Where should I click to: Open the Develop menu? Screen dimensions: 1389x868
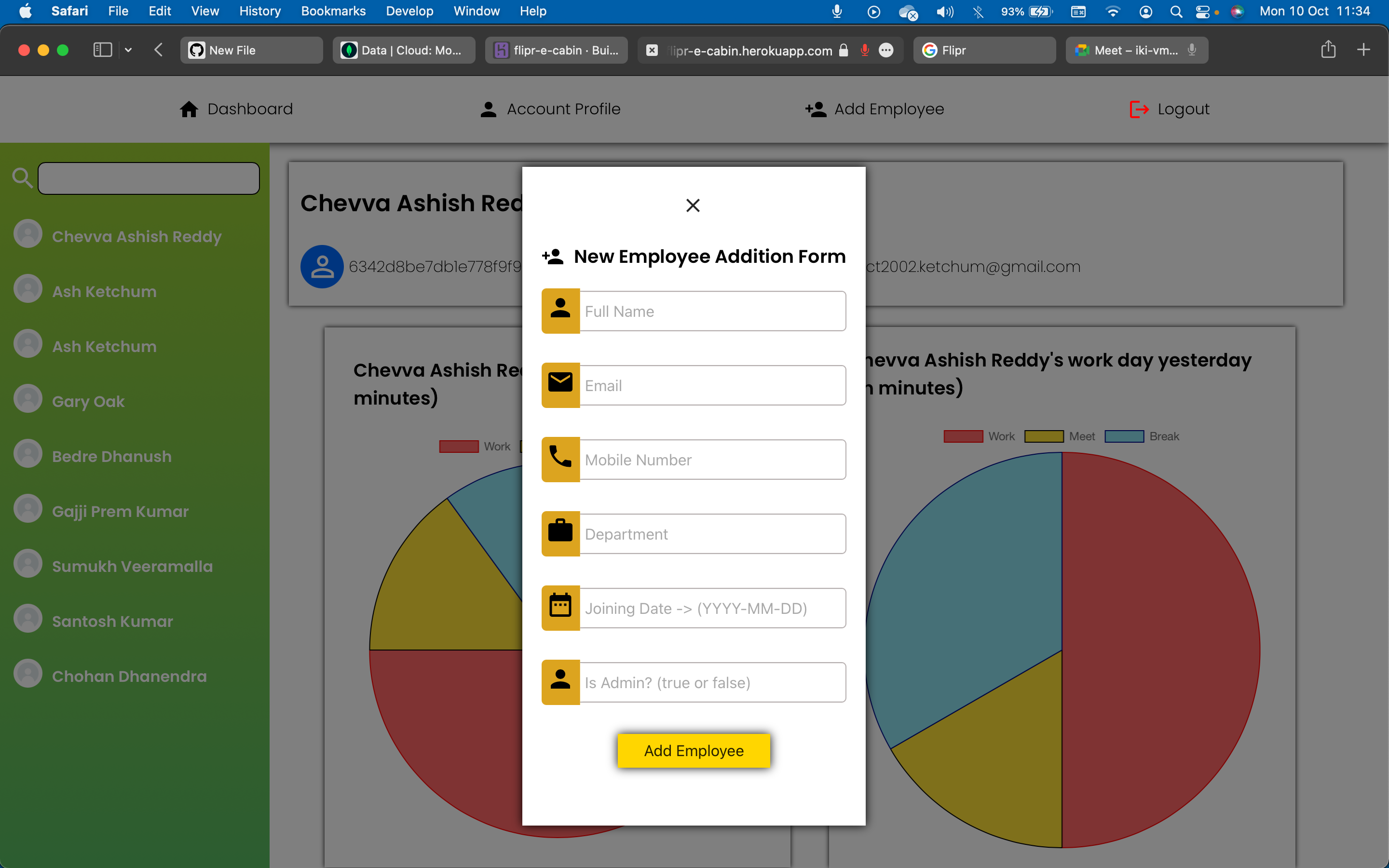409,11
